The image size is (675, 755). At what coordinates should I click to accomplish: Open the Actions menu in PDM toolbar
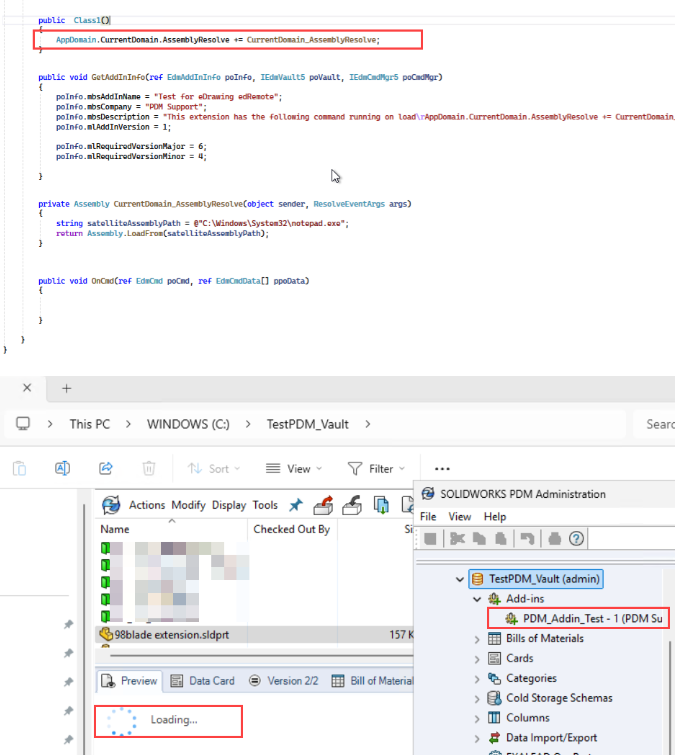147,505
